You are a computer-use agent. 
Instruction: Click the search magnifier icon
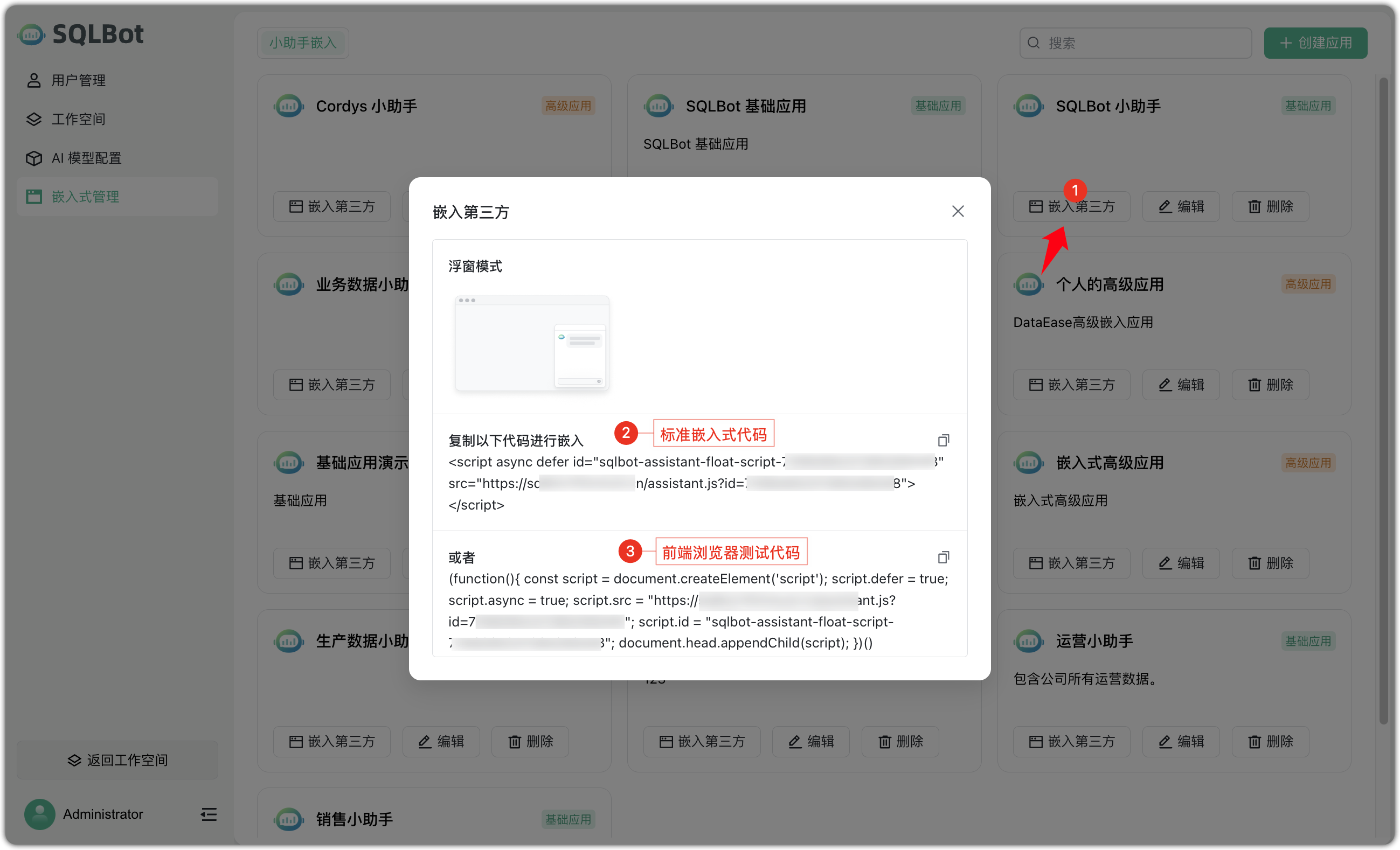[1034, 43]
